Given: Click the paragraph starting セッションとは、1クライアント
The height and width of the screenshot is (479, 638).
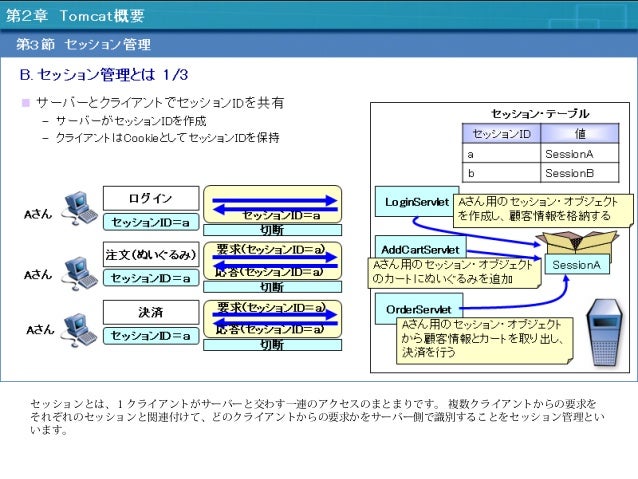Looking at the screenshot, I should (317, 417).
